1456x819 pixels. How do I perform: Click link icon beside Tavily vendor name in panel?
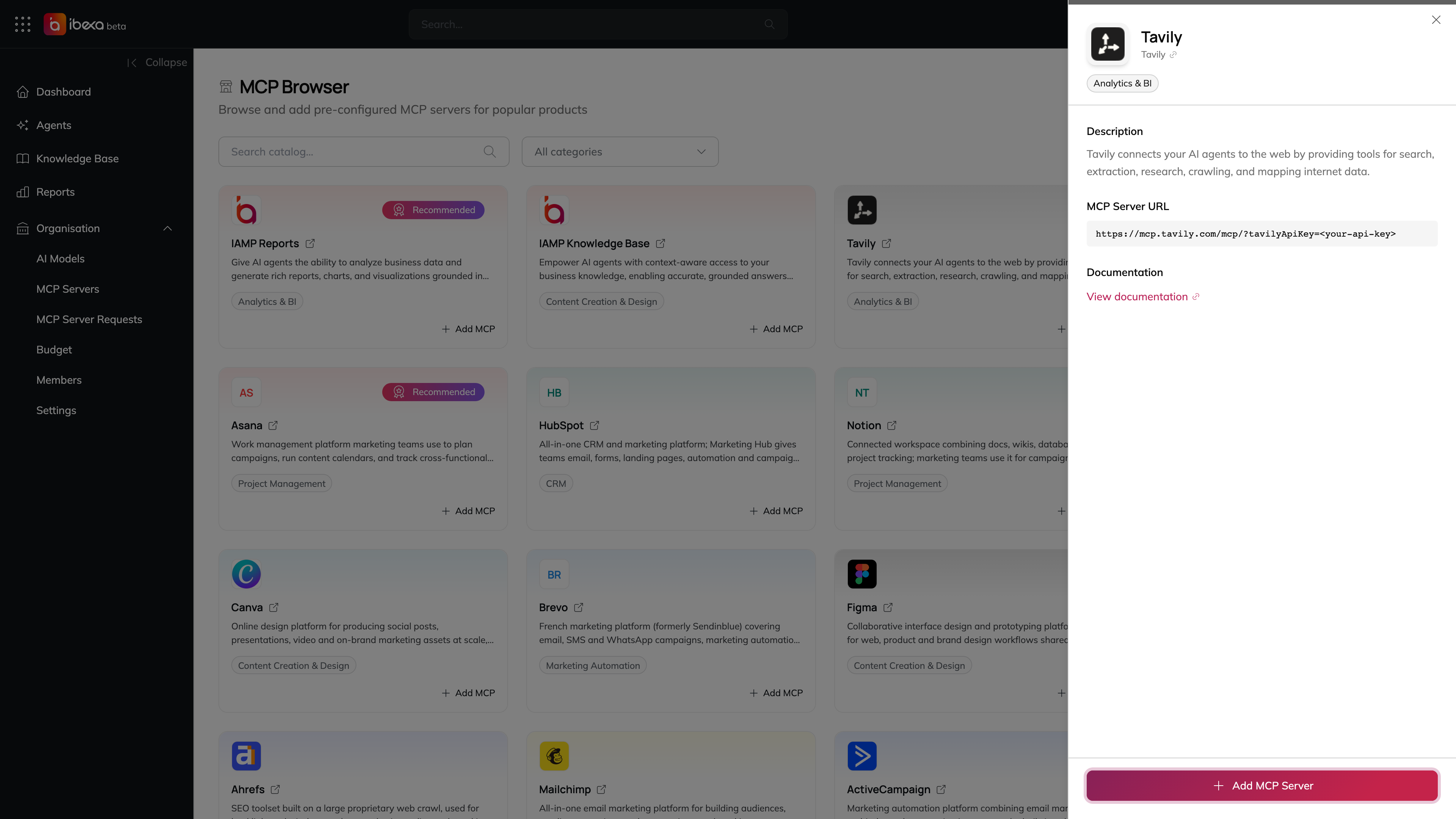[x=1173, y=55]
